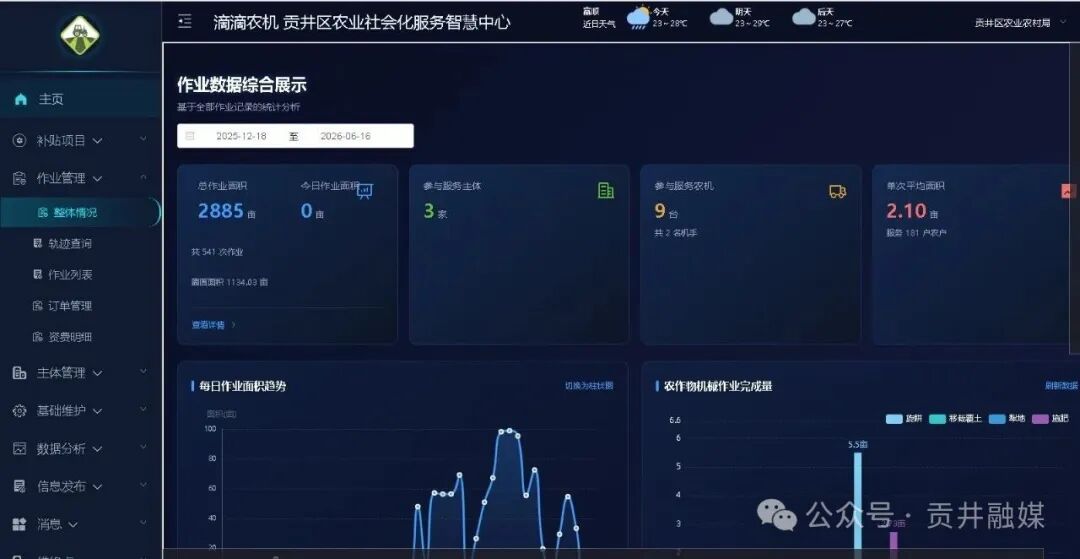Click the 9 台 machine count value

665,211
